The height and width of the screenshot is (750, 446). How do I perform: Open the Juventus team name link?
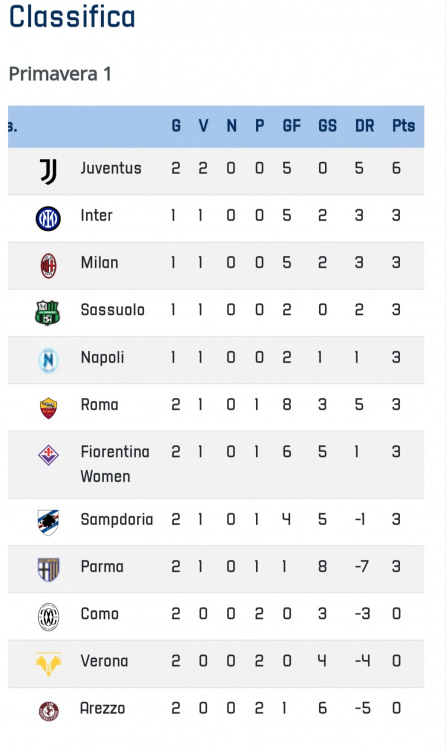pos(111,168)
